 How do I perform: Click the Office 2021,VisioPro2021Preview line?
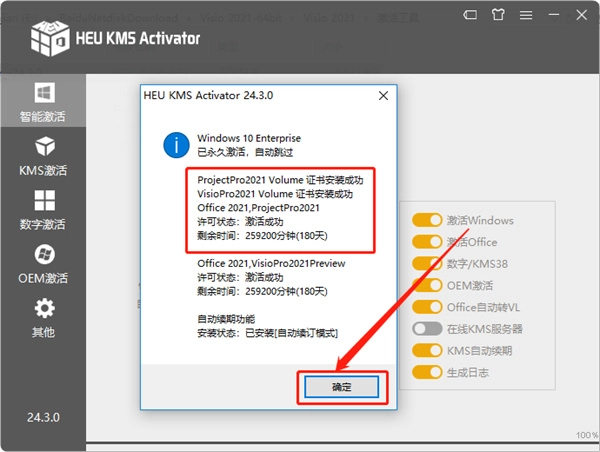(271, 263)
